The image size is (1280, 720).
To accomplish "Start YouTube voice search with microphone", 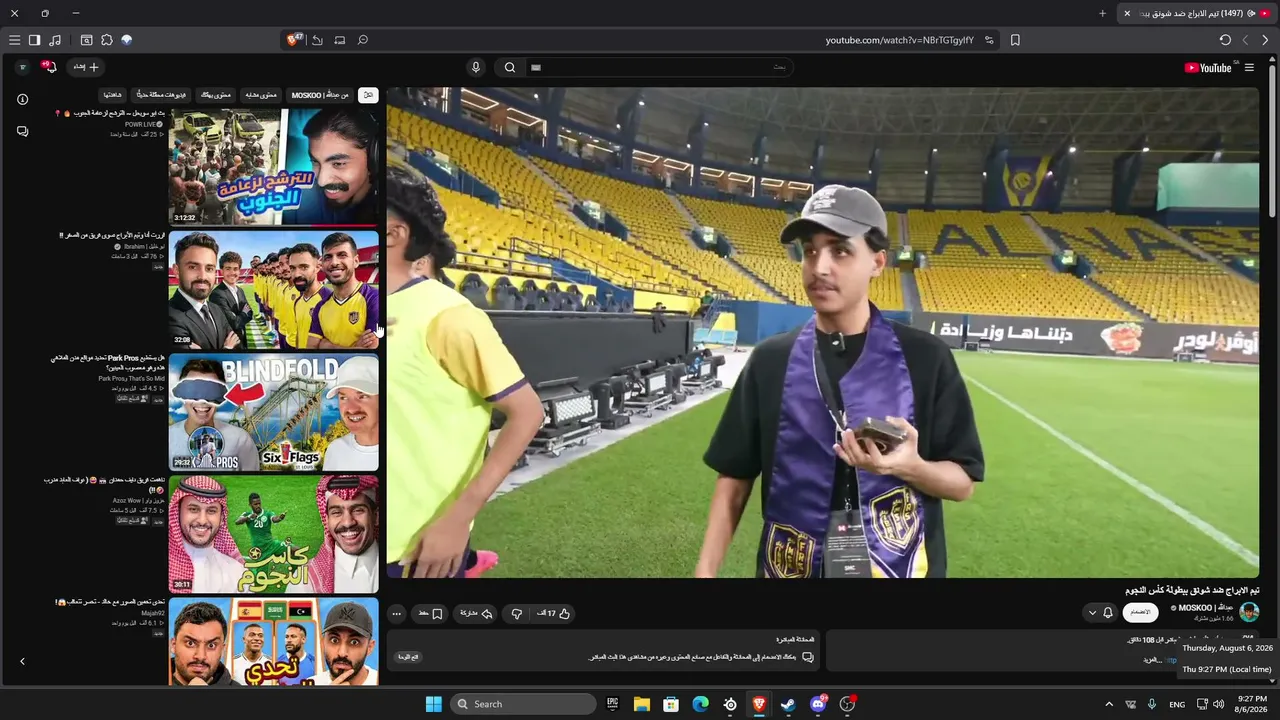I will click(476, 67).
